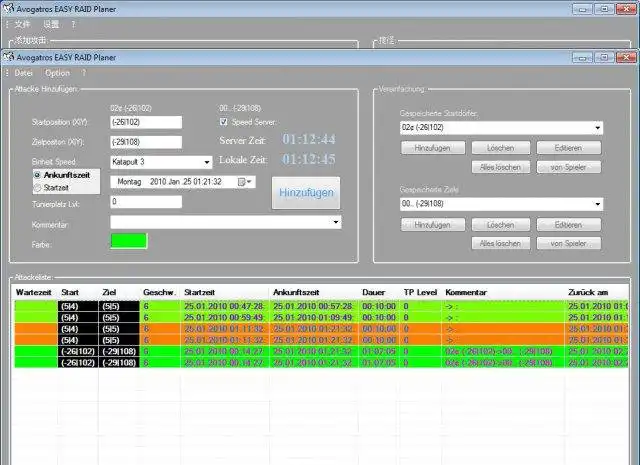Click Dauer cell 01:07:05 in last row

[379, 363]
